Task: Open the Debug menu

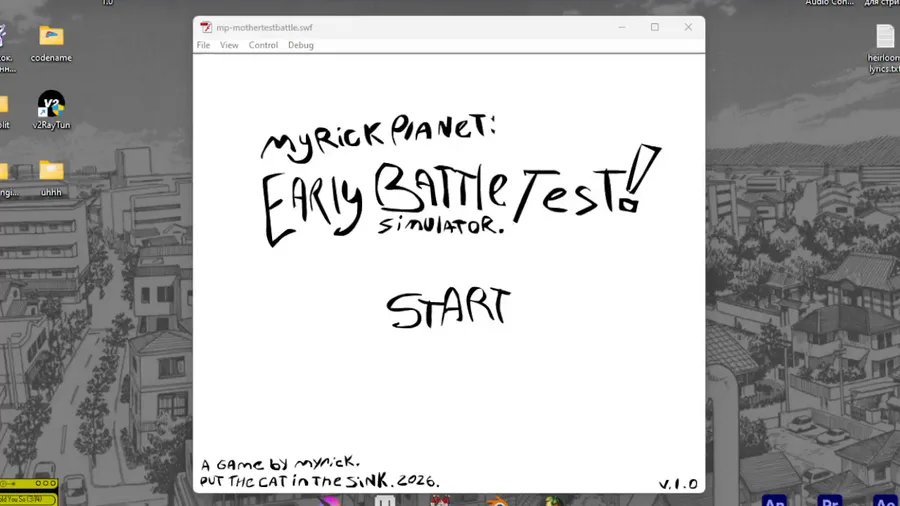Action: pyautogui.click(x=301, y=45)
